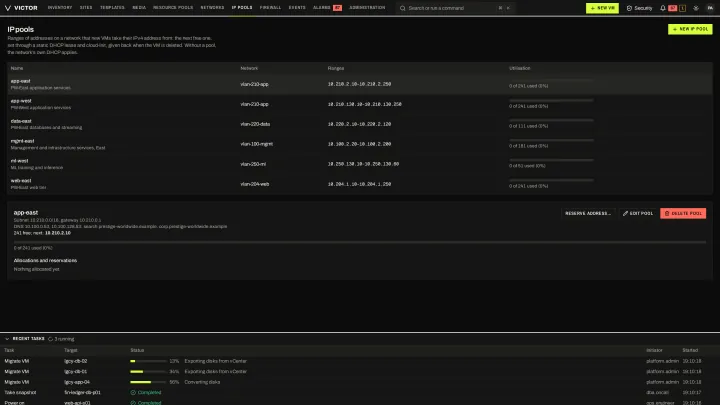Click the search magnifier icon

[403, 8]
